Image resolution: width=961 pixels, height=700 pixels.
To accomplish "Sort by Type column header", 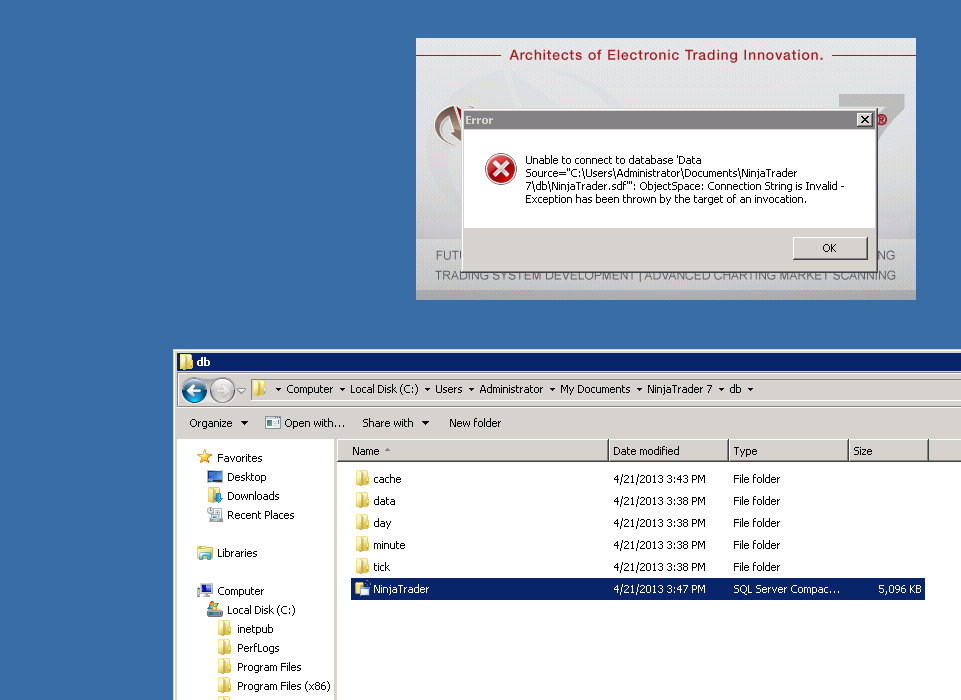I will click(788, 451).
